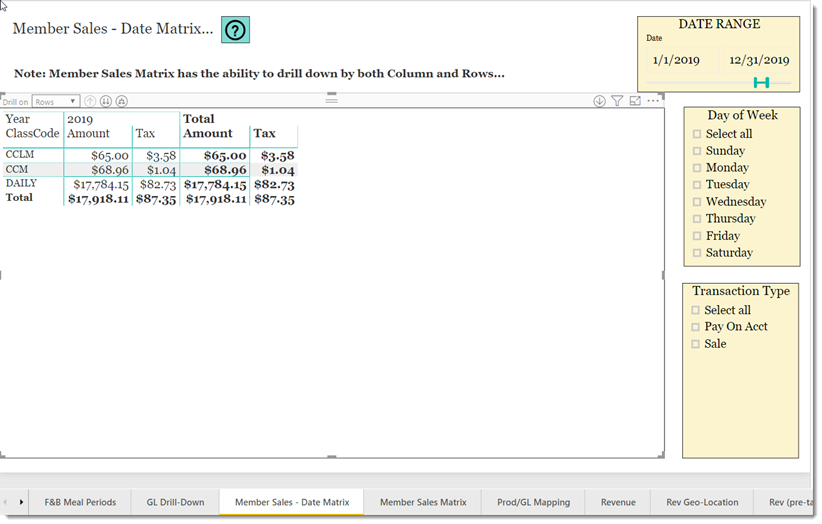Image resolution: width=822 pixels, height=524 pixels.
Task: Open the Drill on Rows dropdown
Action: [x=56, y=102]
